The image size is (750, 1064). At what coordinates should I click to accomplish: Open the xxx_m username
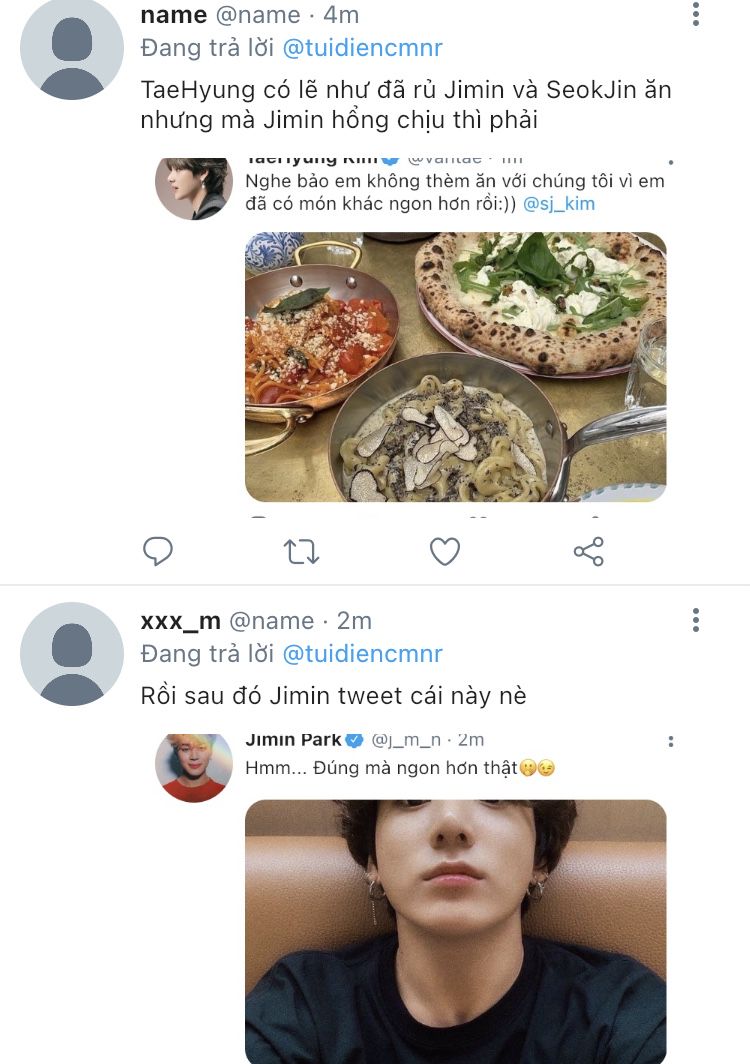coord(181,621)
